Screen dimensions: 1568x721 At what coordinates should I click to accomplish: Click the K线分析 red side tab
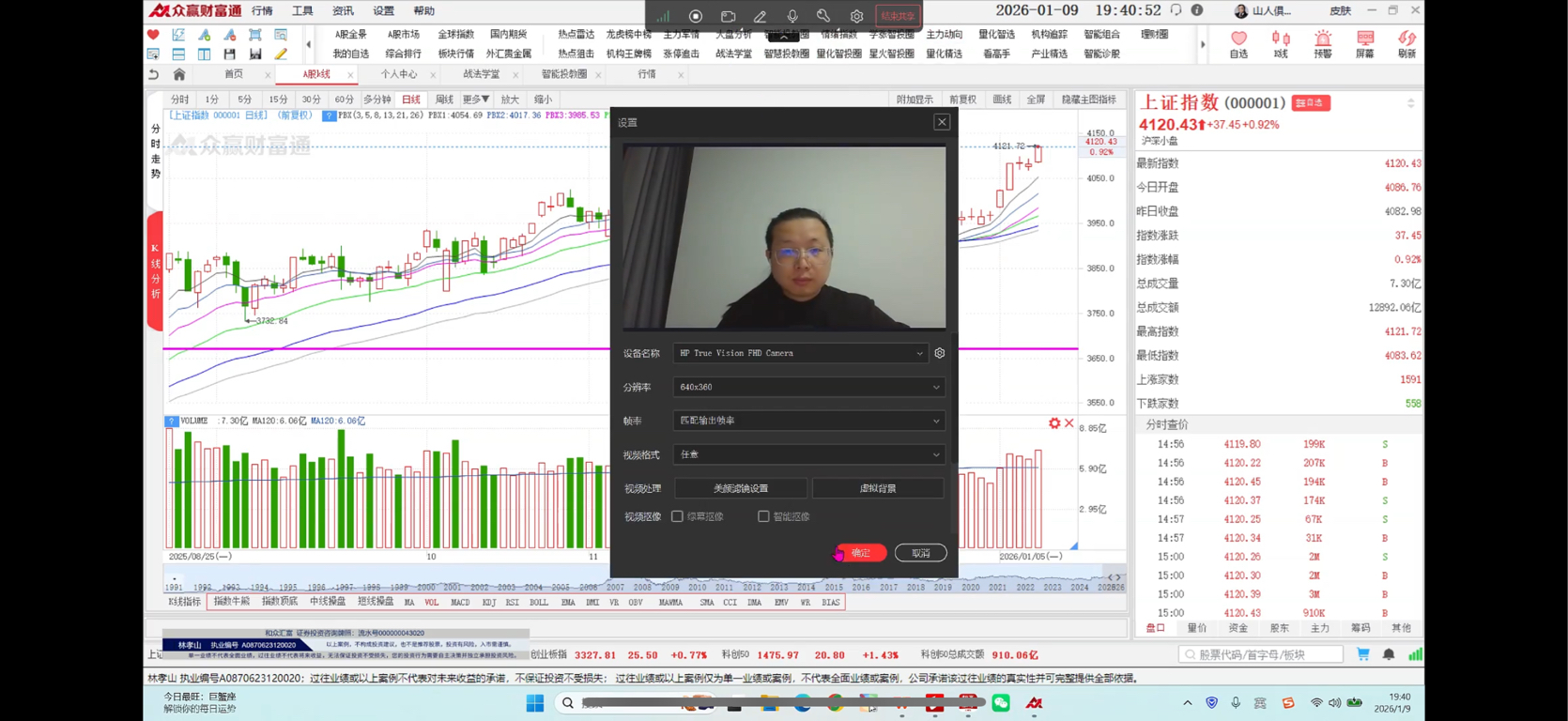(155, 271)
